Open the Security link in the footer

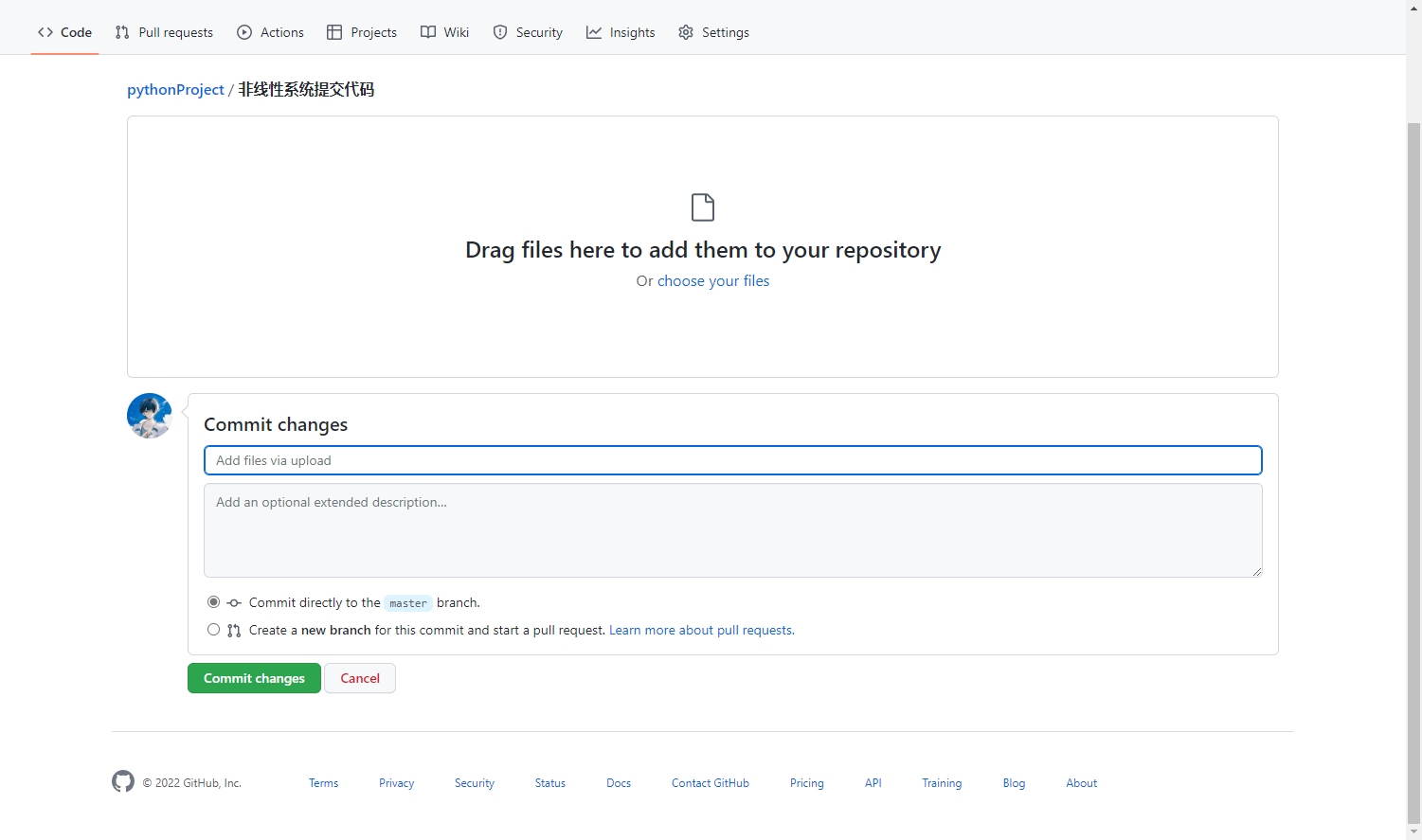tap(475, 783)
